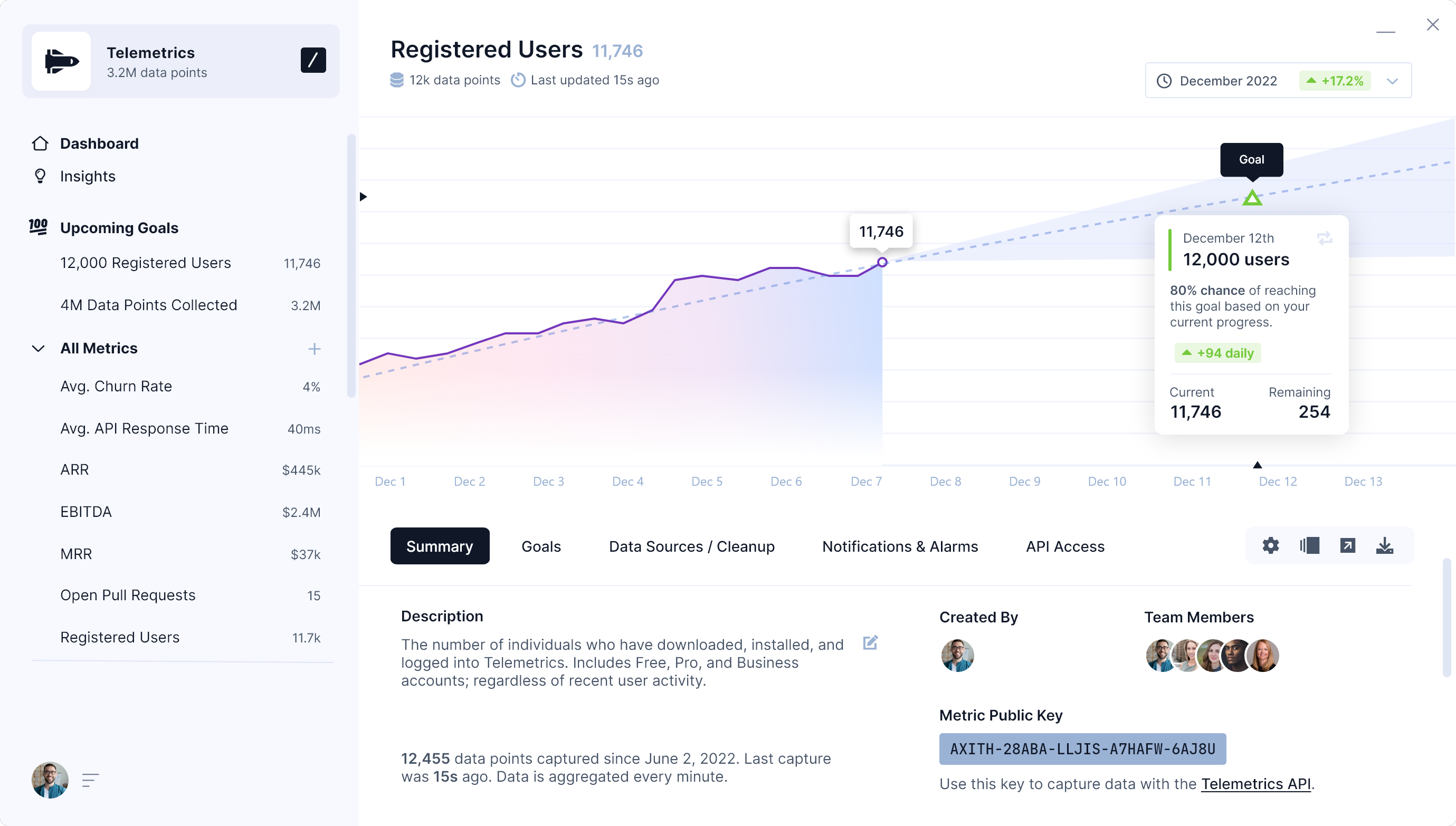Click the last team member avatar

point(1263,655)
